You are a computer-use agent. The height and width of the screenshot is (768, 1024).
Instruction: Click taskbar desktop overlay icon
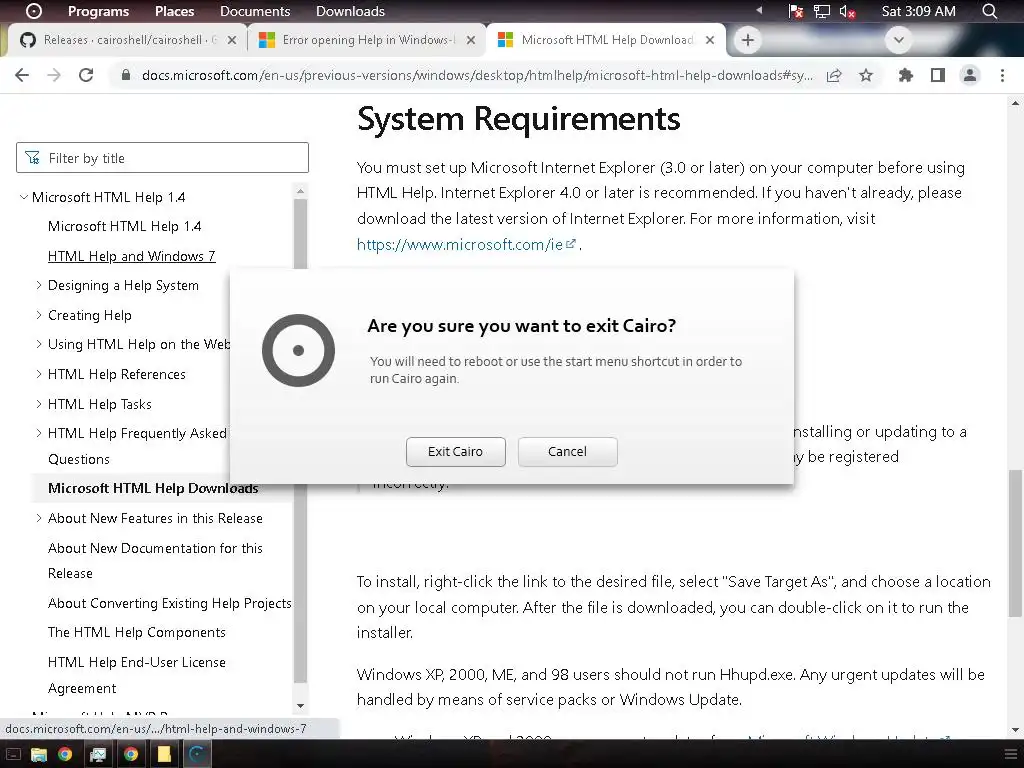click(x=13, y=755)
